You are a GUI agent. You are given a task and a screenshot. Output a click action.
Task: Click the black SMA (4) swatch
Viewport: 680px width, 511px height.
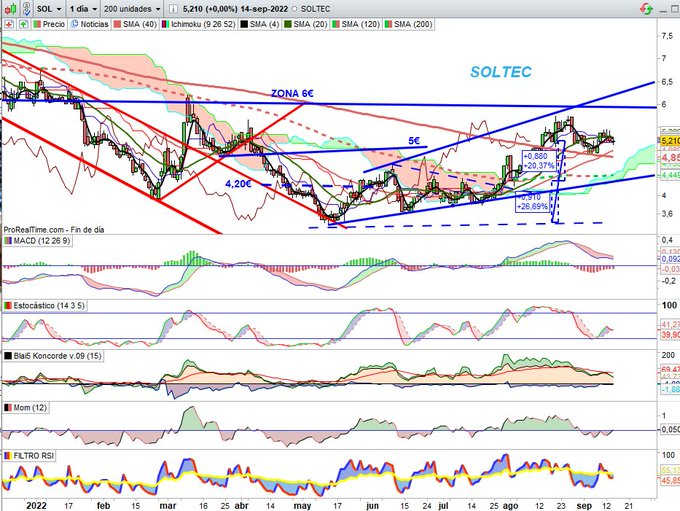(x=244, y=24)
